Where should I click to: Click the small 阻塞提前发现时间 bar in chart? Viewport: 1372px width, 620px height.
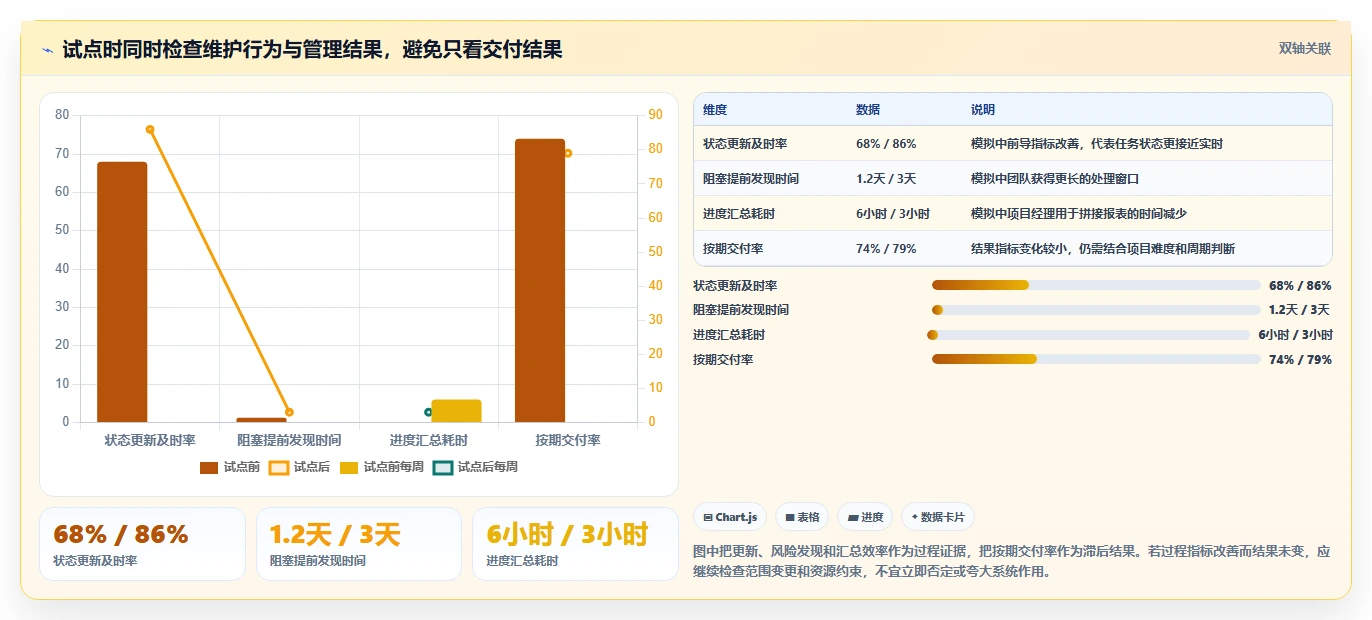tap(261, 420)
